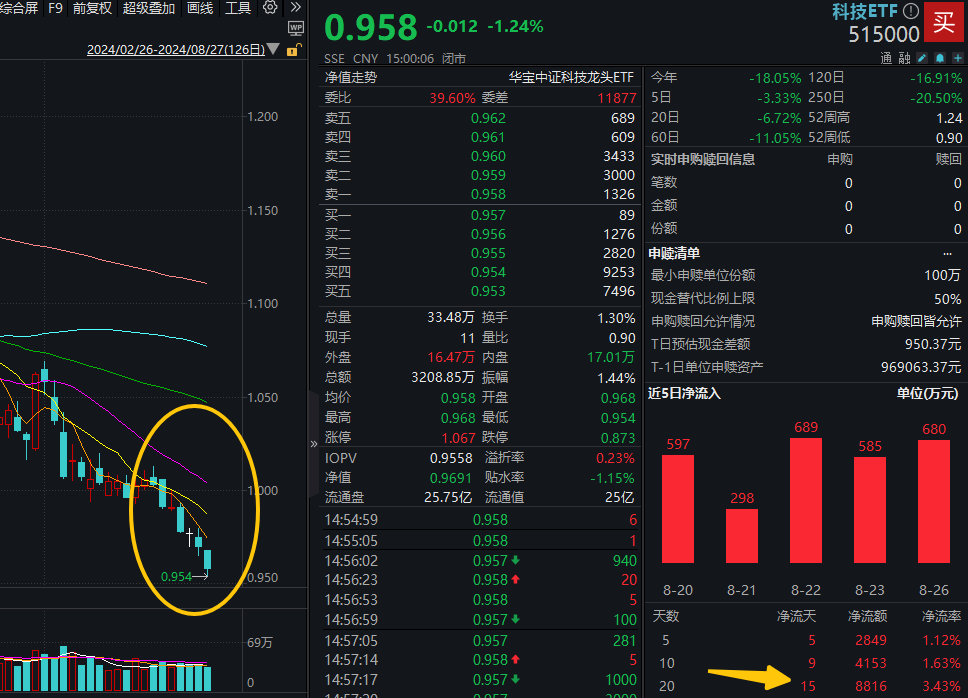Open 申赎清单 more options ellipsis
The height and width of the screenshot is (698, 968).
[948, 253]
